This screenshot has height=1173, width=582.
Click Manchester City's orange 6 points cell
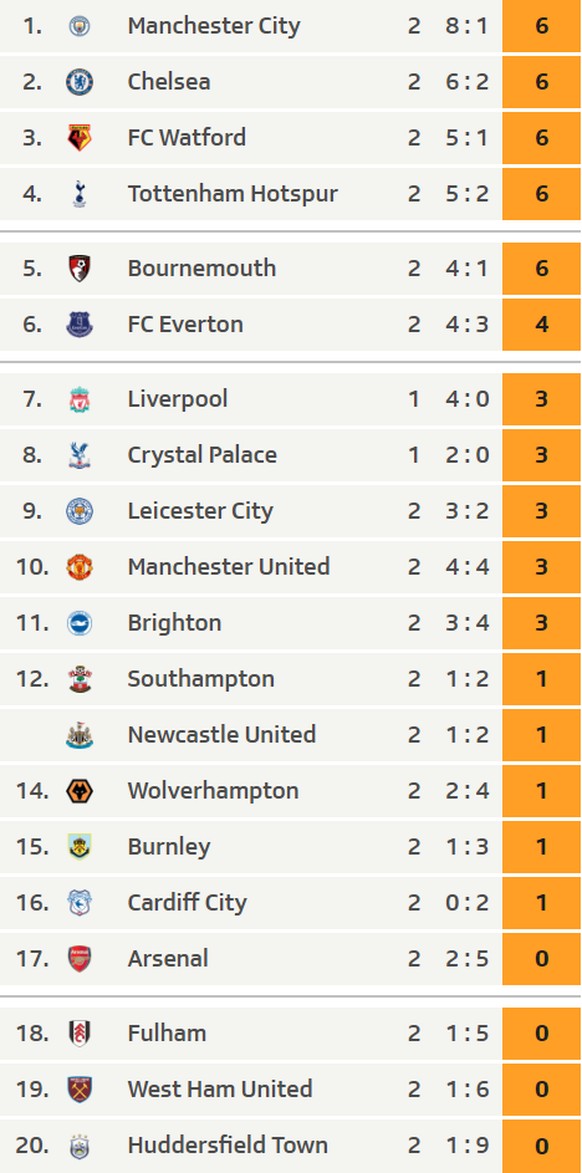point(542,26)
